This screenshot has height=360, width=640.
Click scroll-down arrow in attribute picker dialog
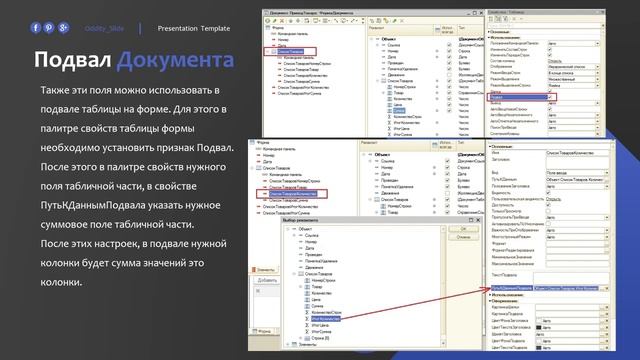443,344
